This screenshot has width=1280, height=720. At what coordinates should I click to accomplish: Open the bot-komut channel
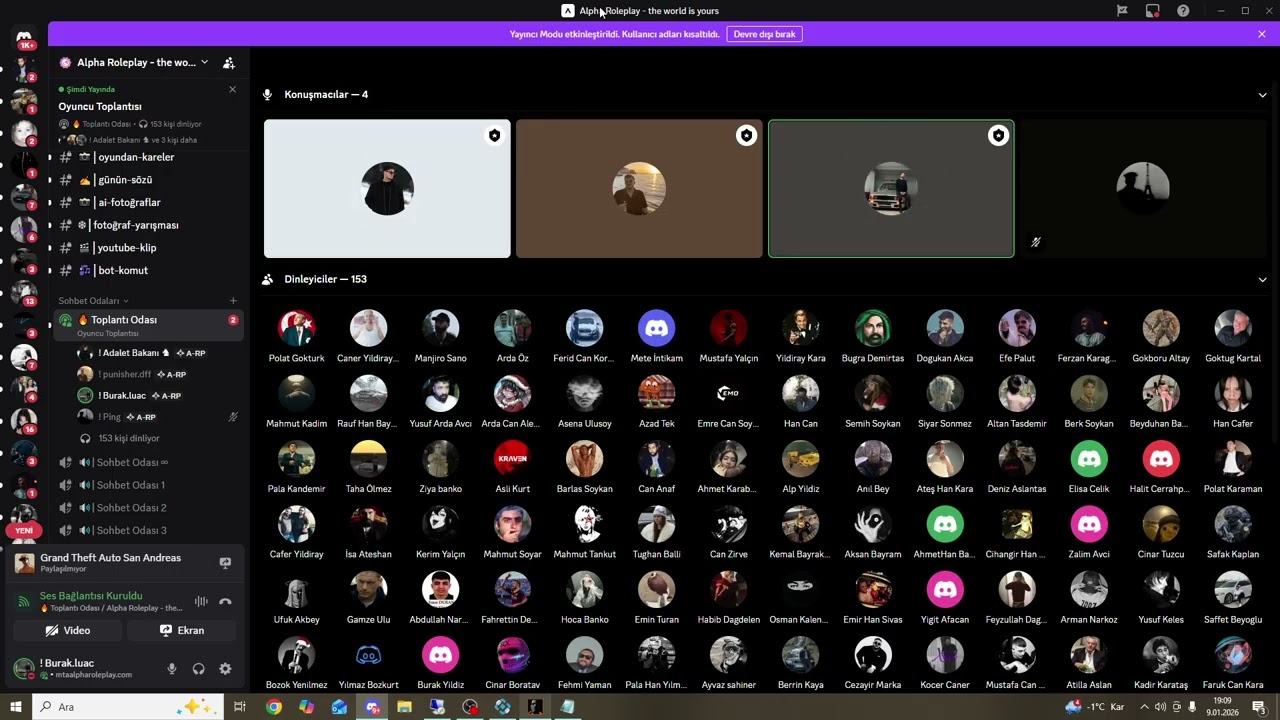(x=147, y=270)
